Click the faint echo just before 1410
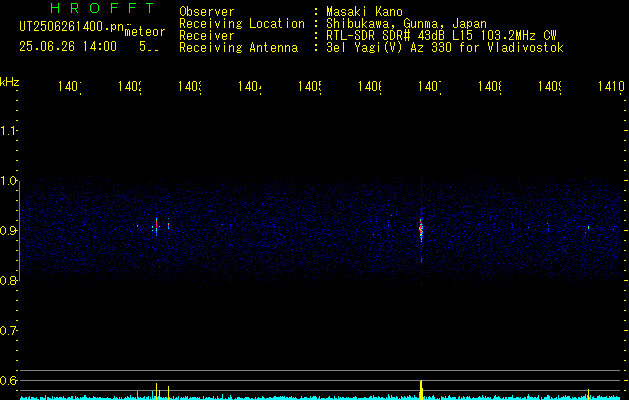 [x=588, y=227]
